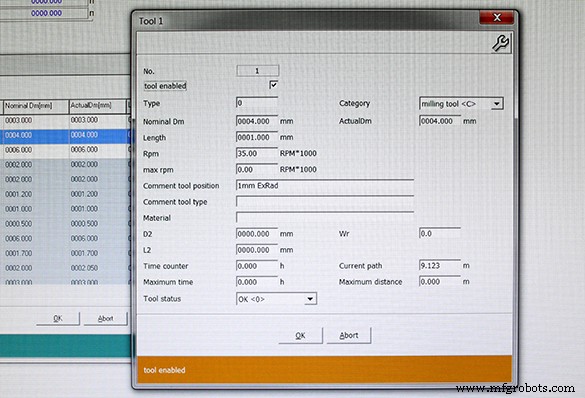Click the D2 input field
This screenshot has width=585, height=398.
coord(257,234)
